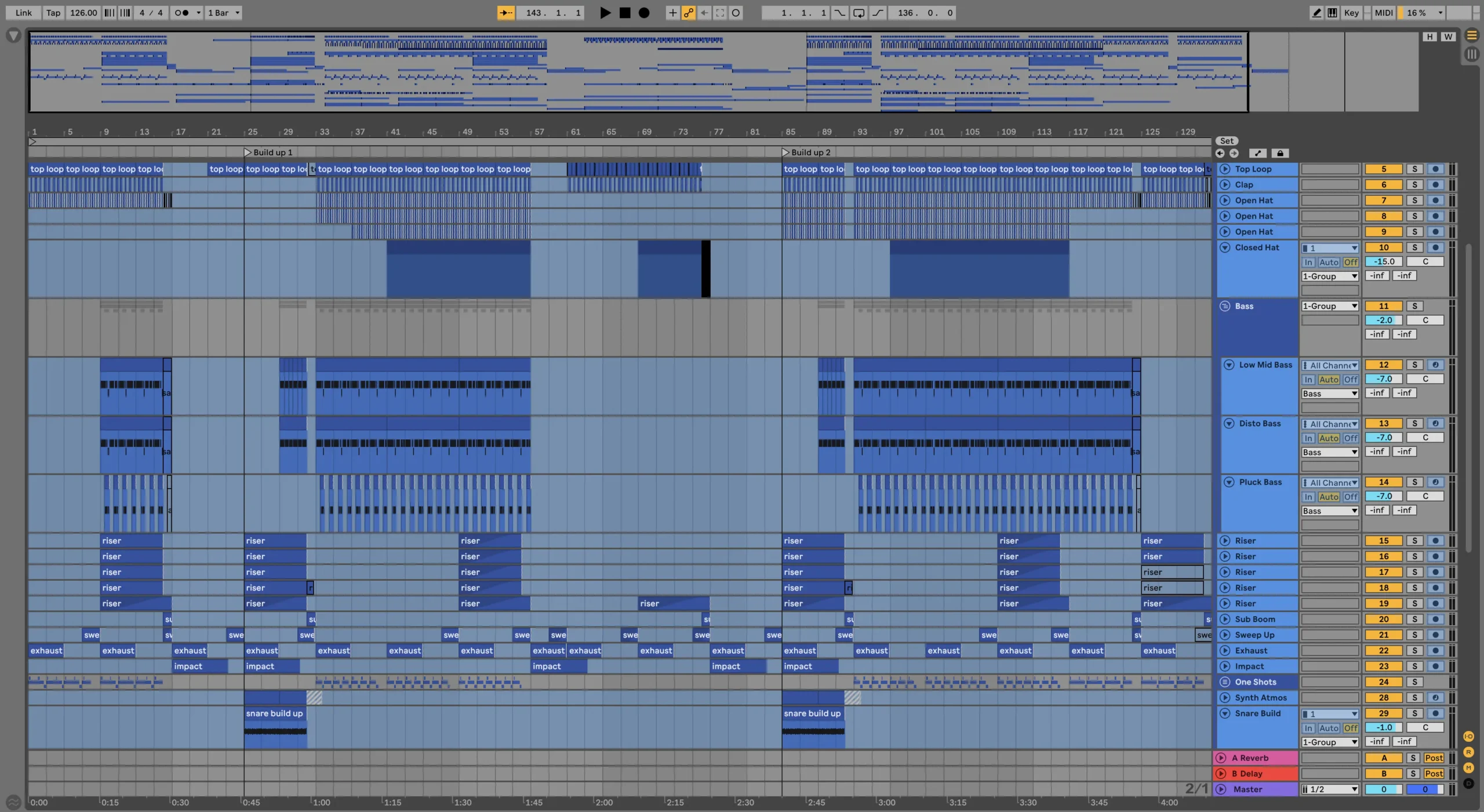Screen dimensions: 1484x812
Task: Click the Record button in transport
Action: coord(640,12)
